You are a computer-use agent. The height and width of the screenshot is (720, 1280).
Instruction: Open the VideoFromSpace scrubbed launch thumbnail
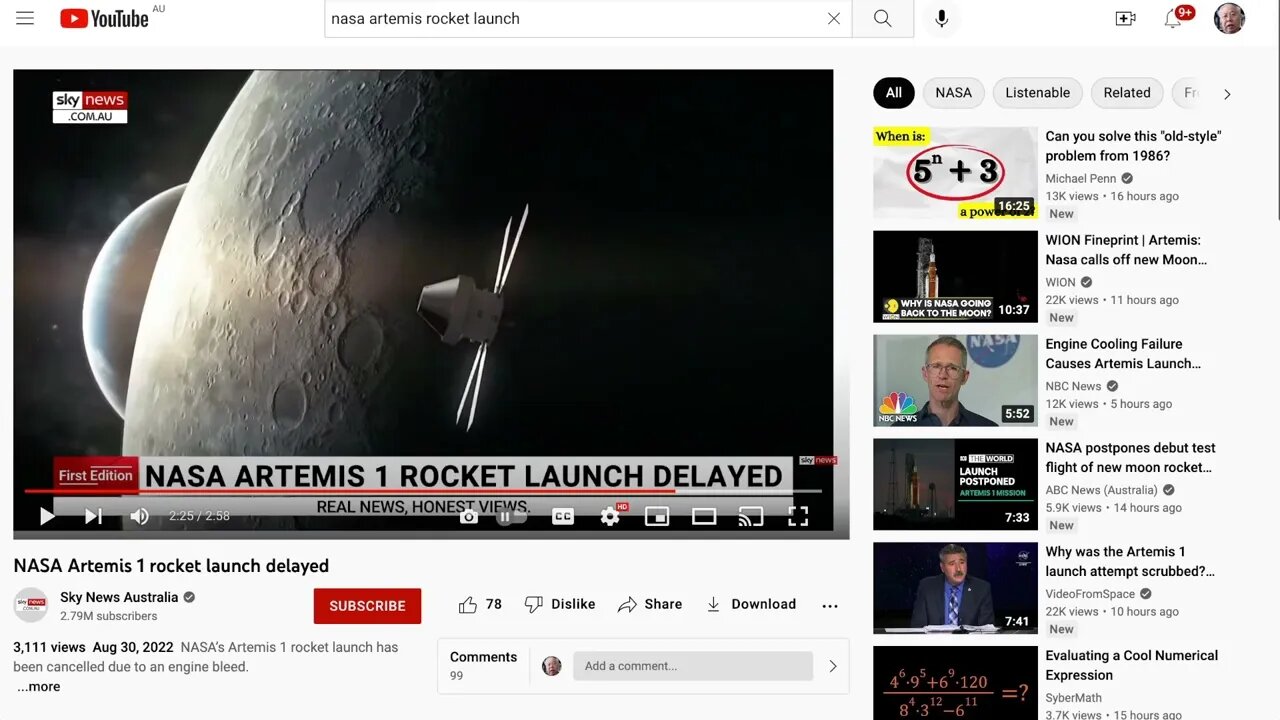coord(955,588)
